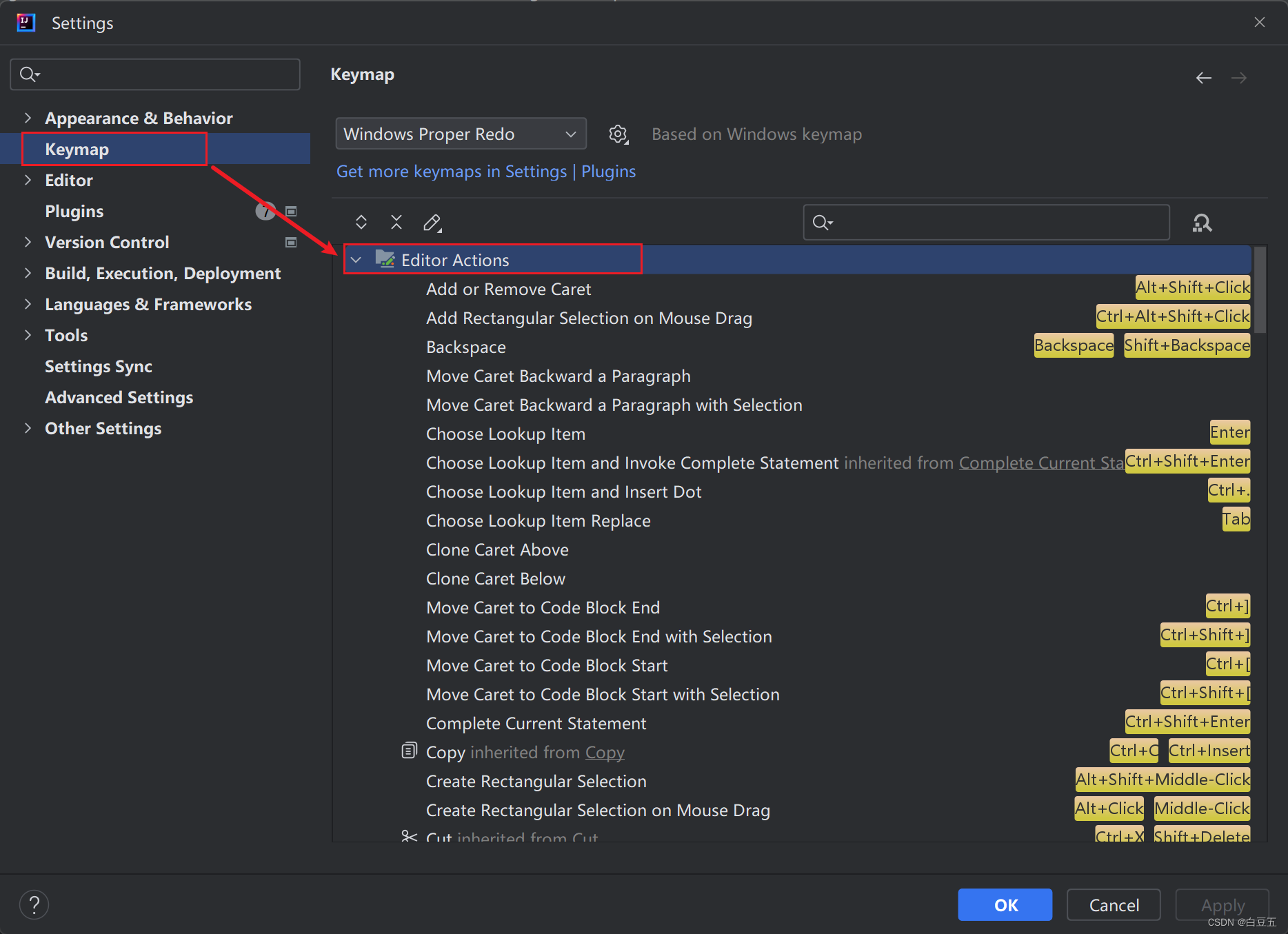Open the Windows Proper Redo keymap dropdown
Viewport: 1288px width, 934px height.
(461, 134)
